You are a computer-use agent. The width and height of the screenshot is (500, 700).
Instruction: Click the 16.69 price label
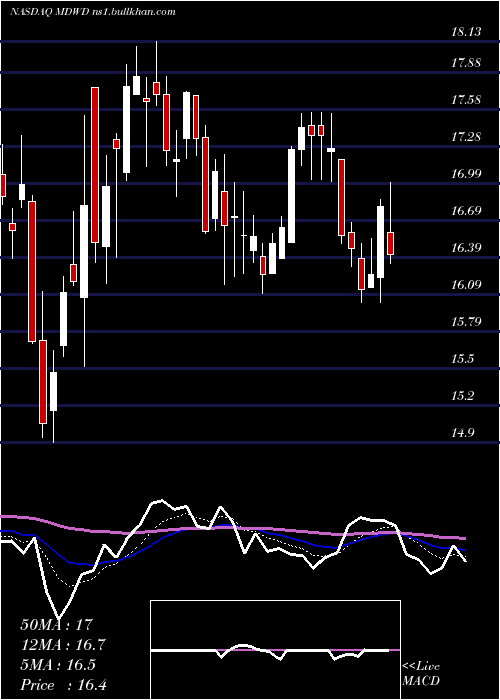click(466, 210)
